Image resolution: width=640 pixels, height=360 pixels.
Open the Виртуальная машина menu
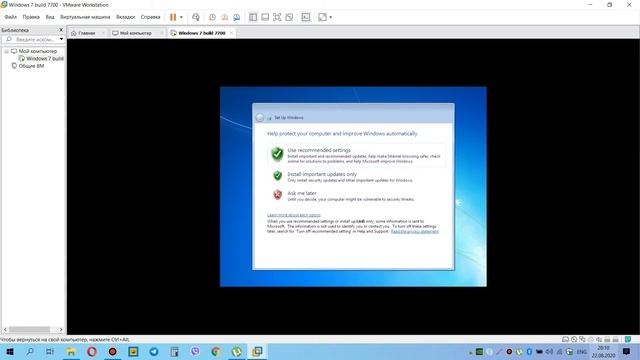(85, 17)
